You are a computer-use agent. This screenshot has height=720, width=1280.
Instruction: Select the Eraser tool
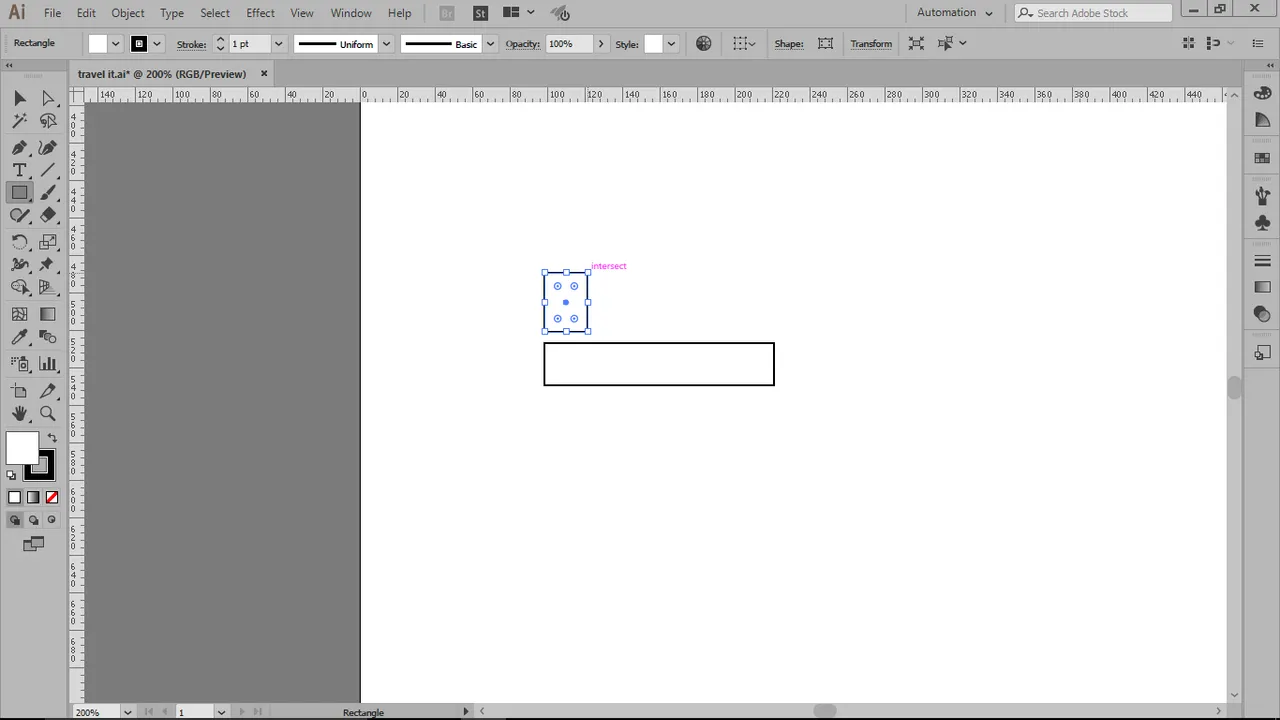coord(47,215)
